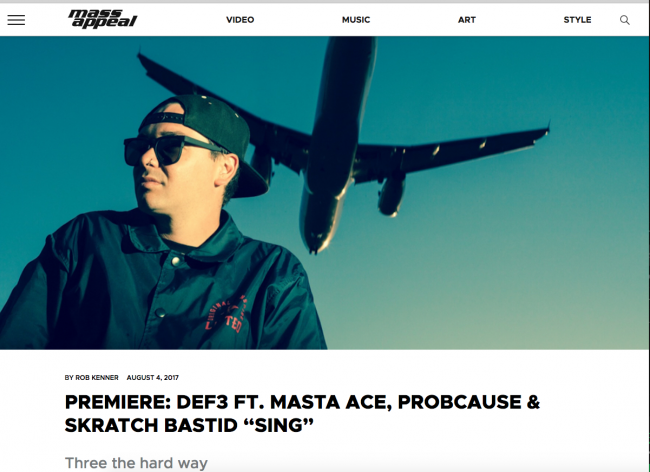Click the "Three the hard way" subtitle
Image resolution: width=650 pixels, height=472 pixels.
(x=136, y=463)
